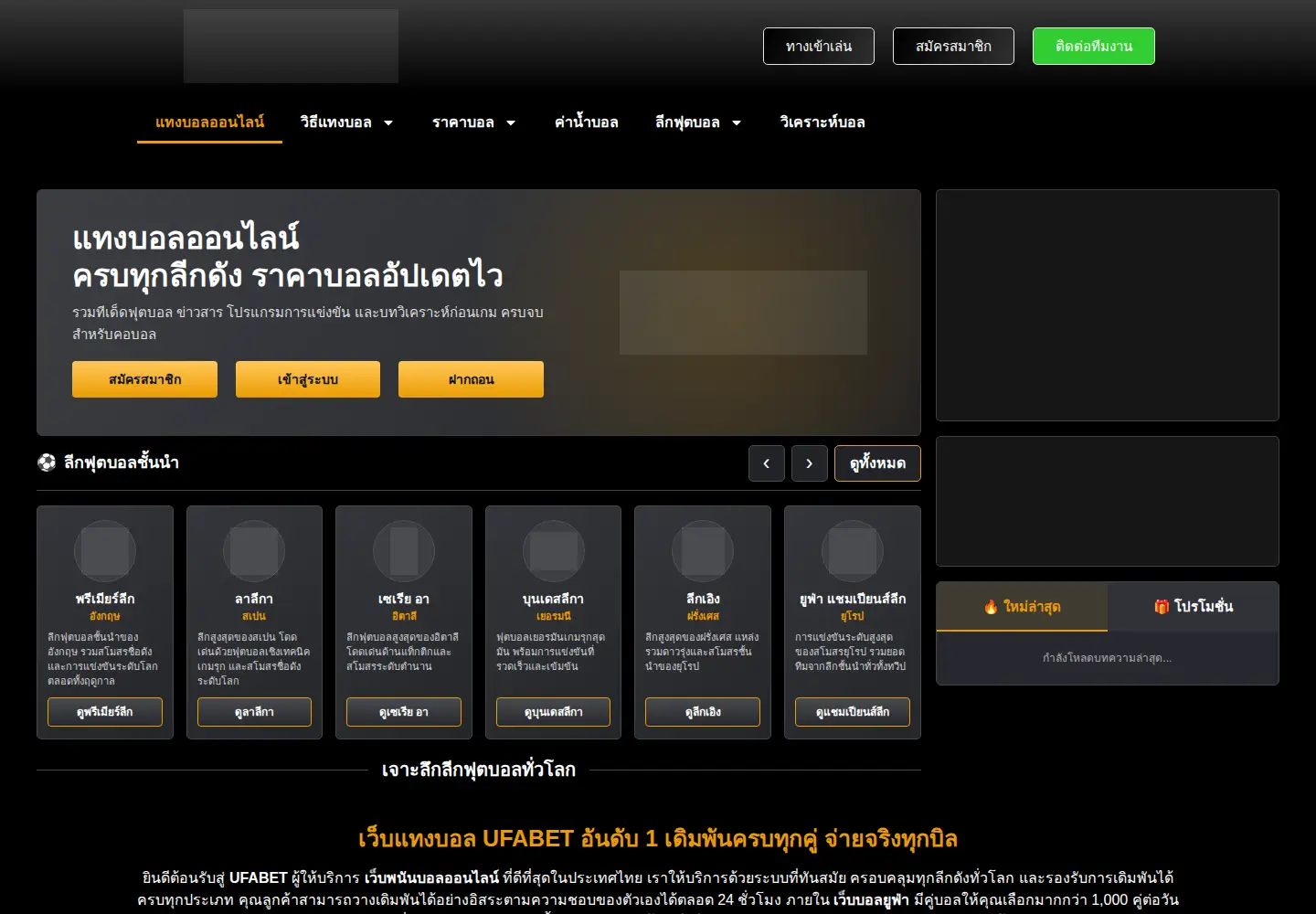Click the ทางเข้าเล่น header button
Viewport: 1316px width, 914px height.
(819, 47)
